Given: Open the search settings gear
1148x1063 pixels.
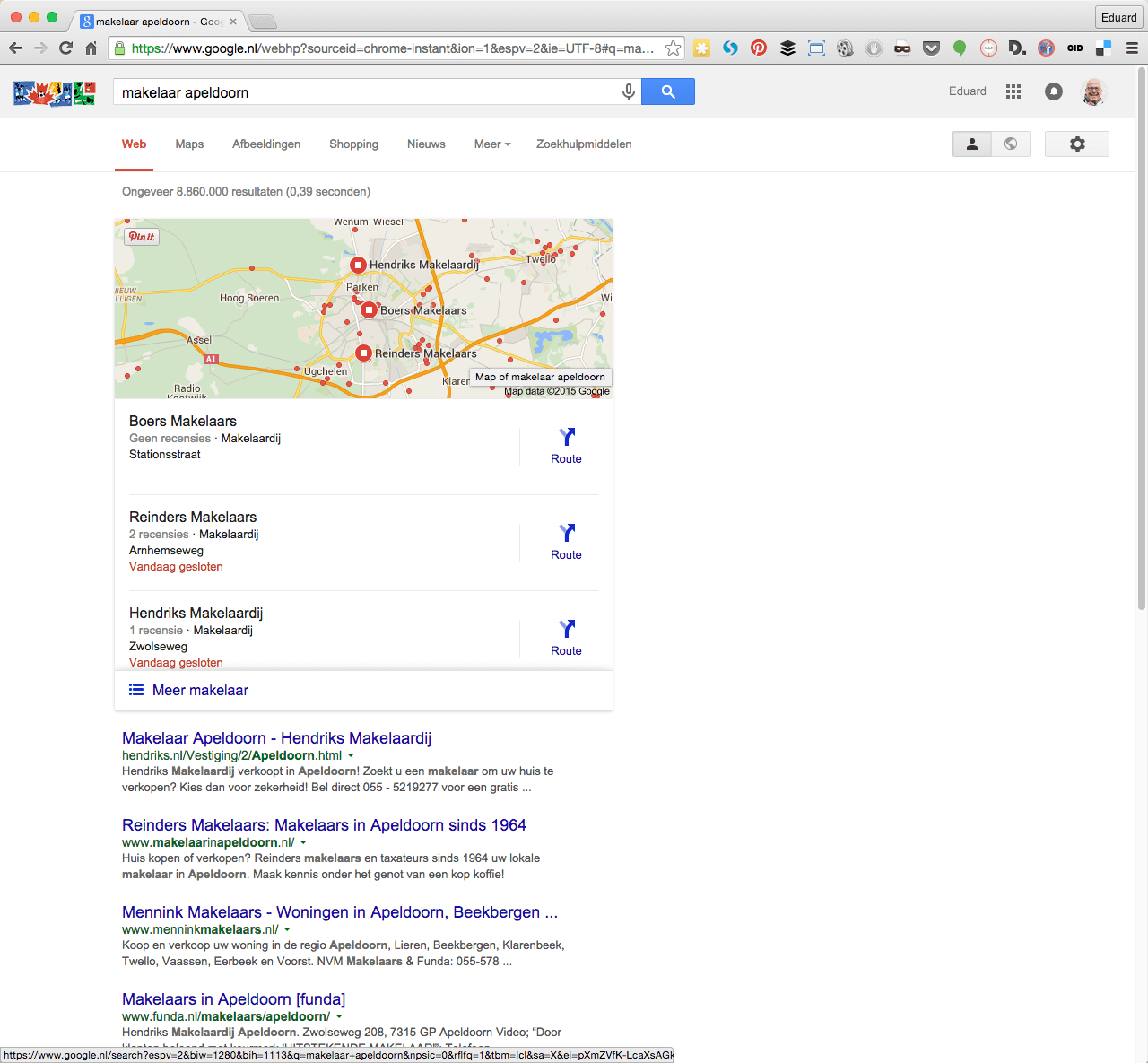Looking at the screenshot, I should [x=1077, y=144].
